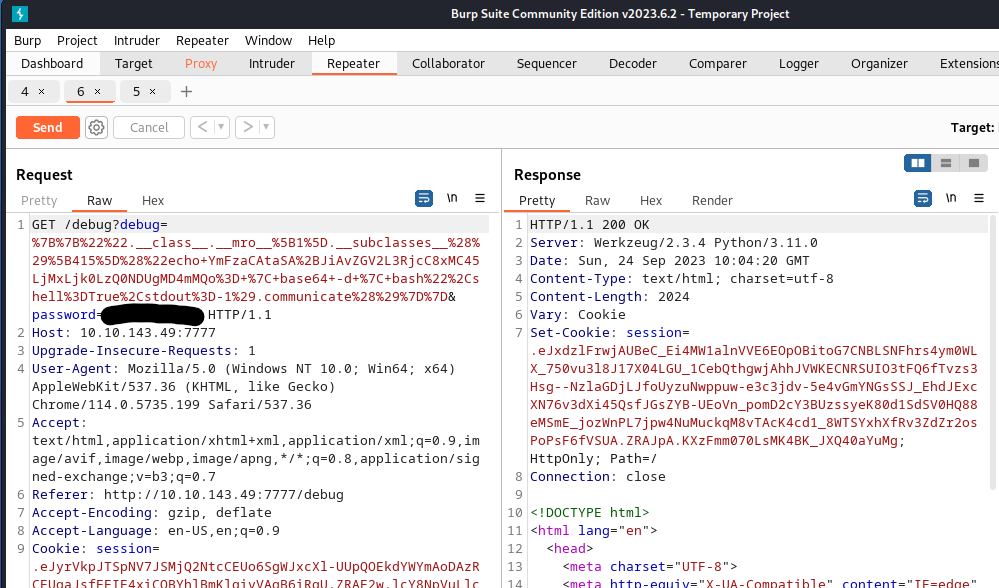
Task: Expand the back history dropdown arrow
Action: (221, 127)
